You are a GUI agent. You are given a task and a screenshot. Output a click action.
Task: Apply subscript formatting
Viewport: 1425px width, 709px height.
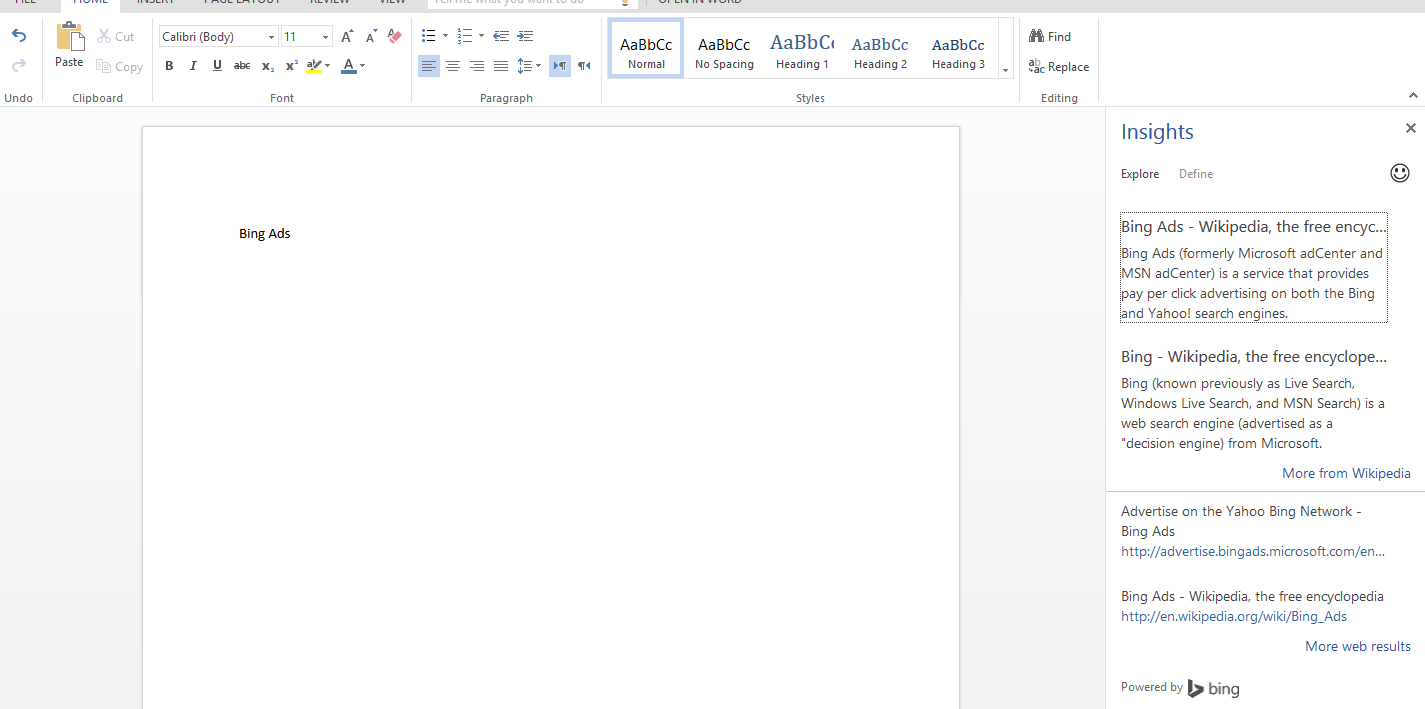pyautogui.click(x=267, y=66)
